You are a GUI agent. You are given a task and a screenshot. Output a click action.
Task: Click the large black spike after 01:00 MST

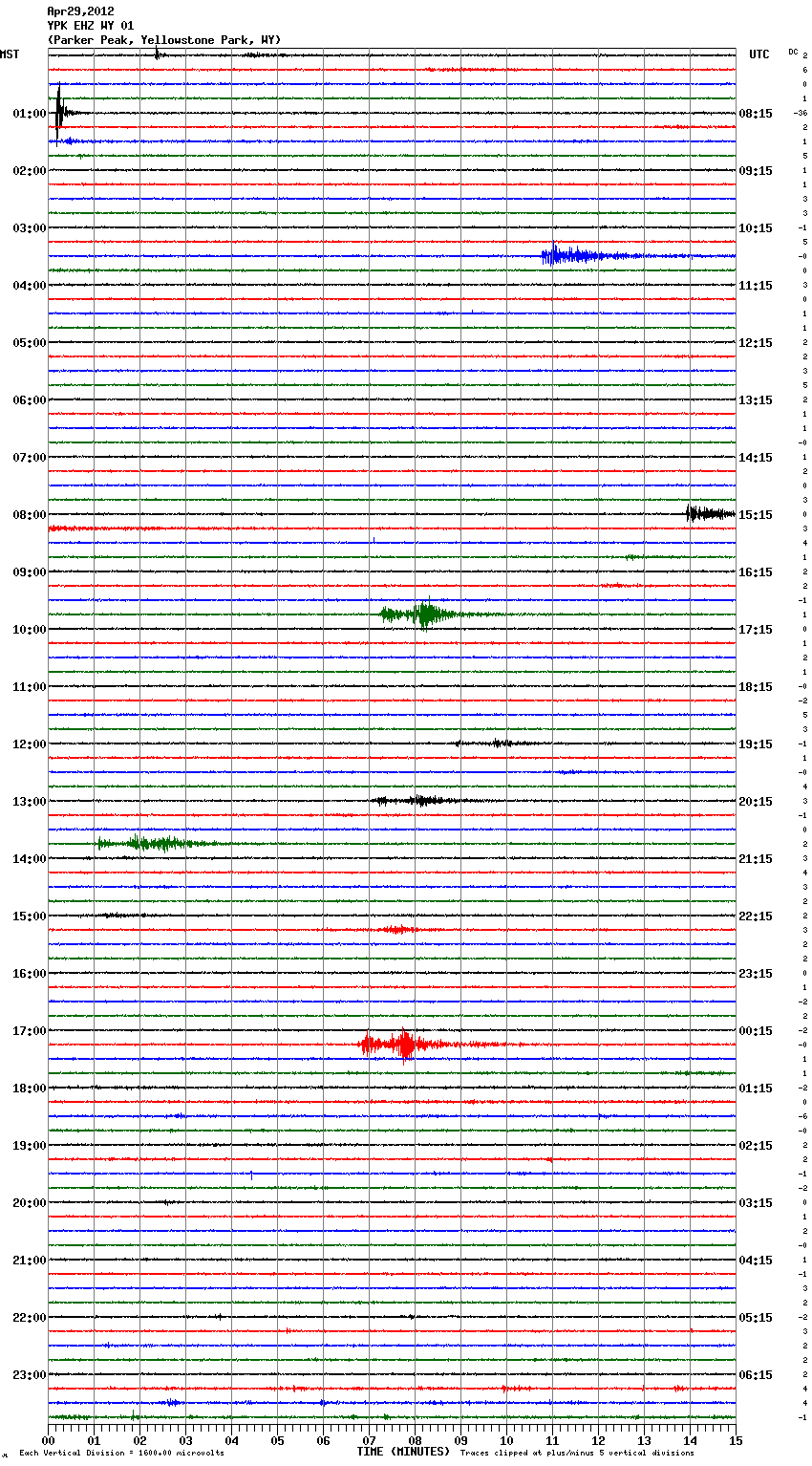point(59,112)
